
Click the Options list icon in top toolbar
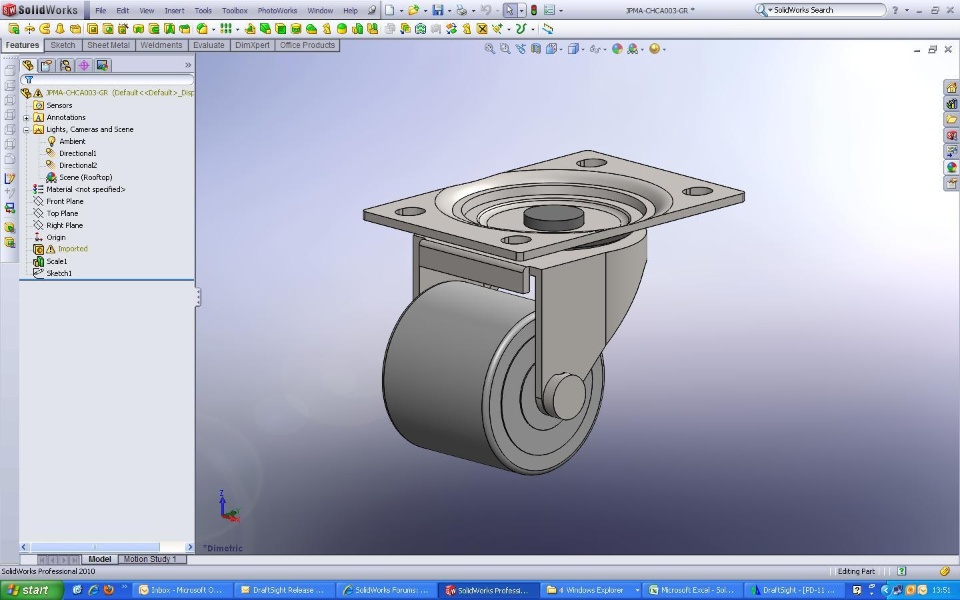[x=549, y=10]
